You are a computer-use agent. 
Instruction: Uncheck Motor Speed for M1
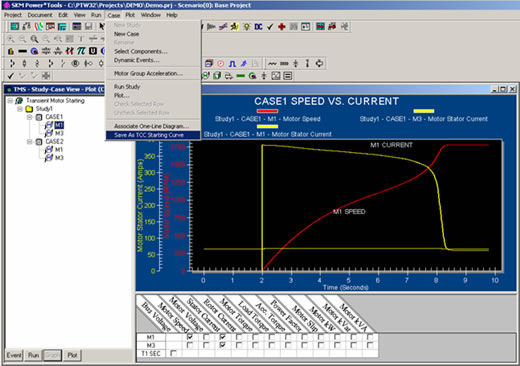click(x=190, y=337)
